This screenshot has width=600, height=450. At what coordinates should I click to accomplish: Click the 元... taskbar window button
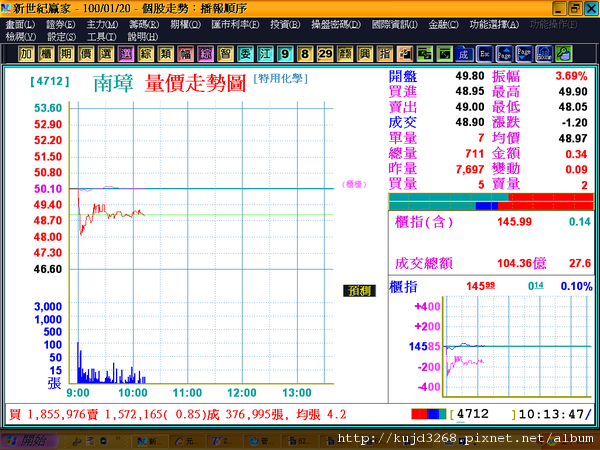tap(188, 442)
